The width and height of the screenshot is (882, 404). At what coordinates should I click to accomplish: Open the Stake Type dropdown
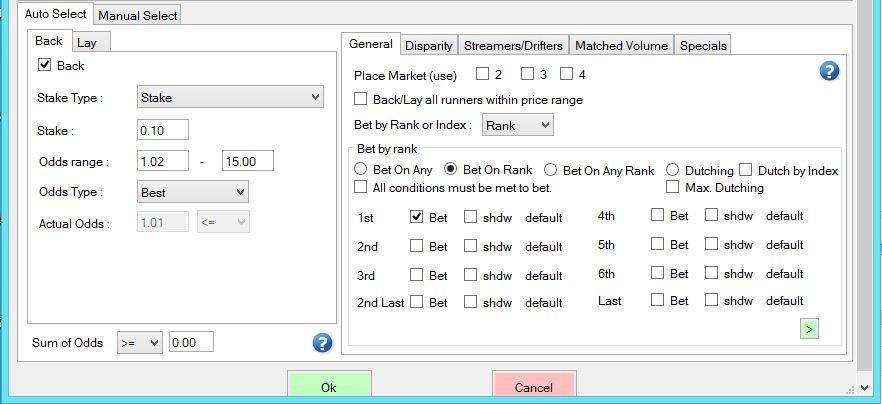point(230,97)
